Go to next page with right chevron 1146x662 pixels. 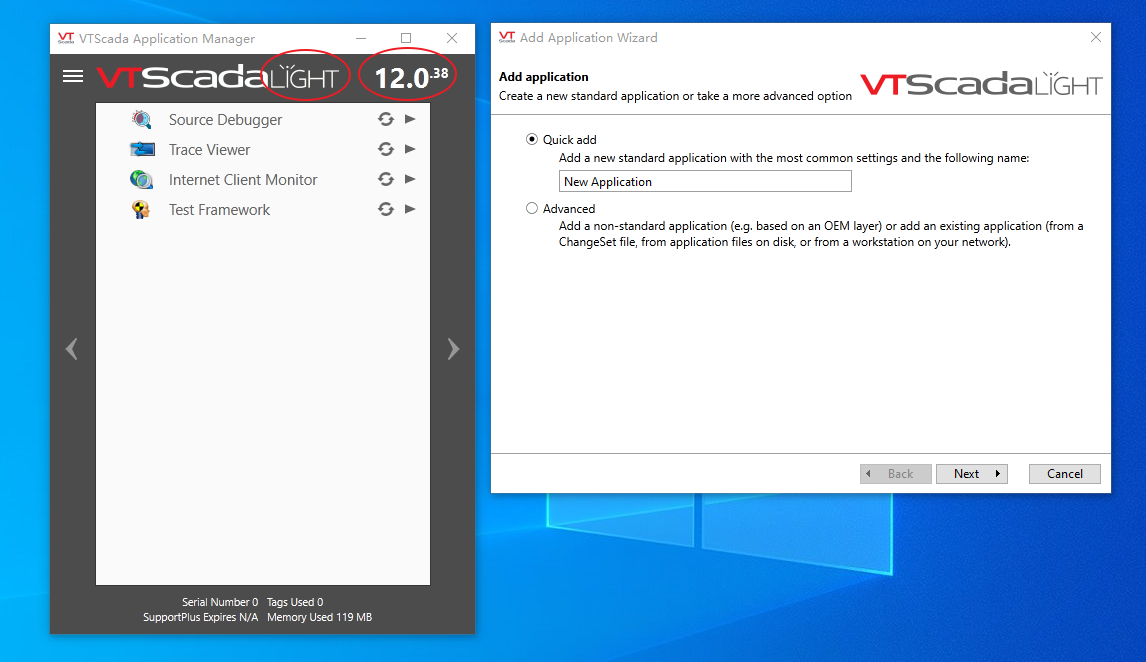(453, 349)
